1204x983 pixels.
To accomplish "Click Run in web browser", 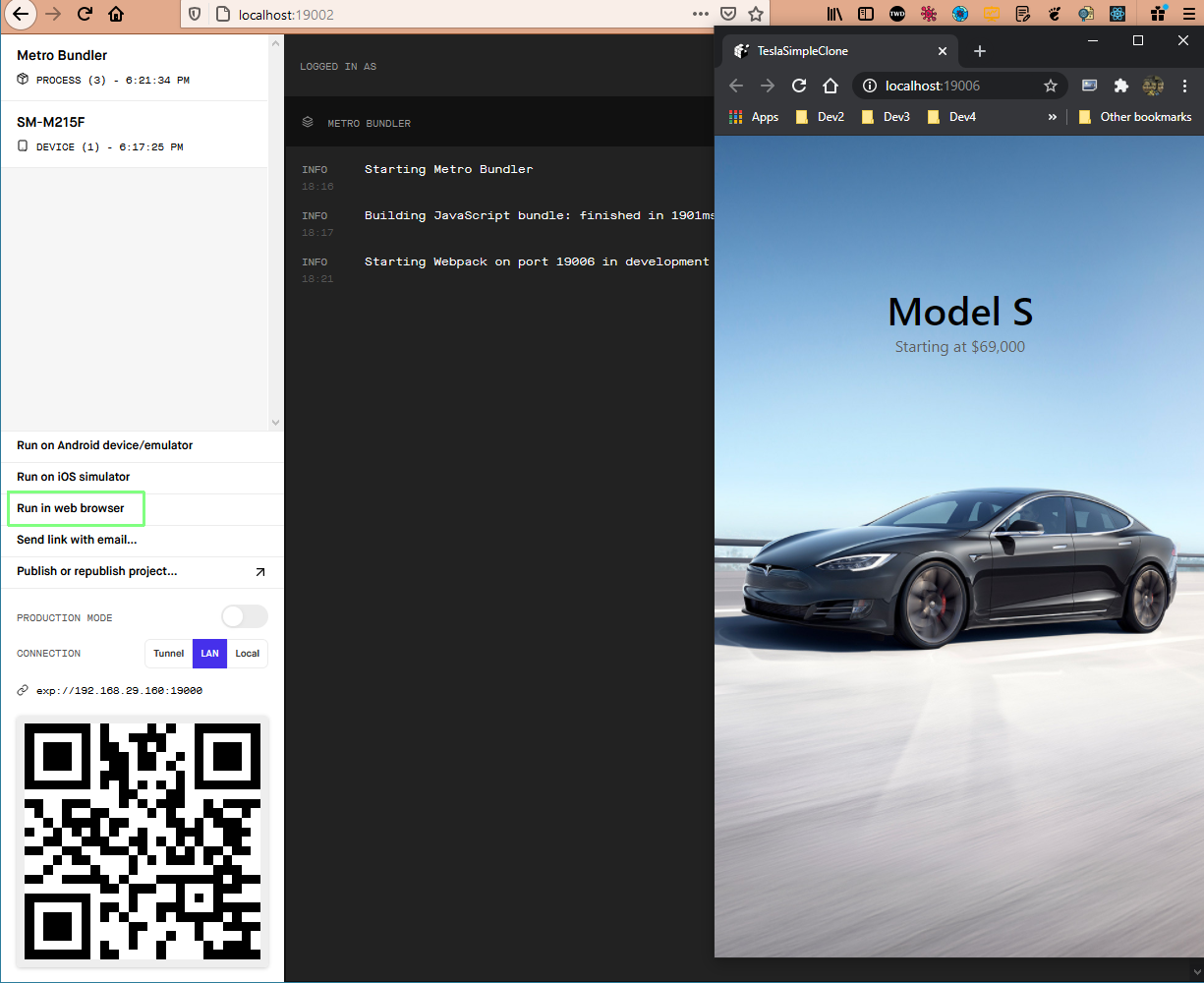I will coord(71,508).
